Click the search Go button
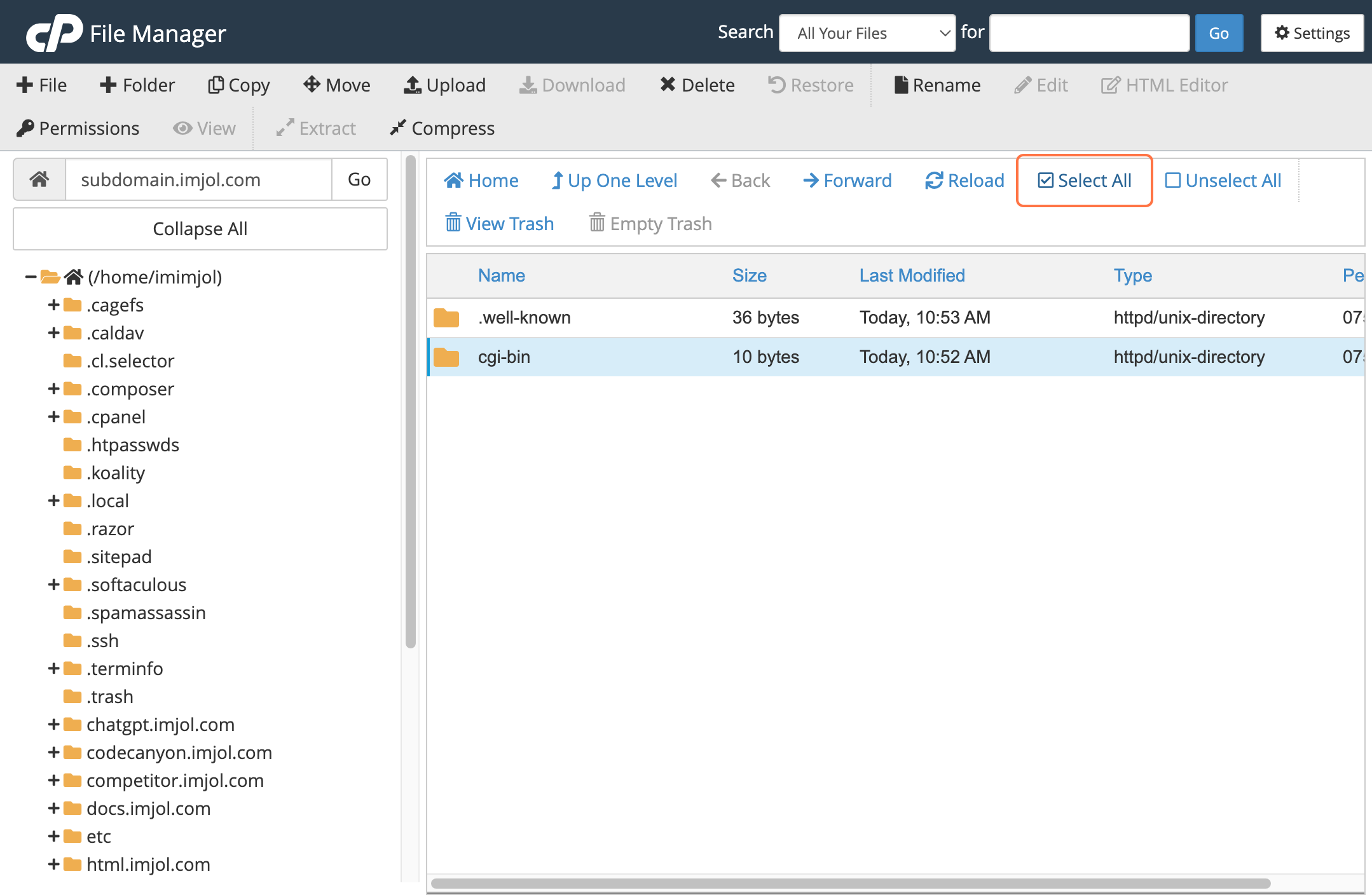This screenshot has height=895, width=1372. click(1219, 33)
